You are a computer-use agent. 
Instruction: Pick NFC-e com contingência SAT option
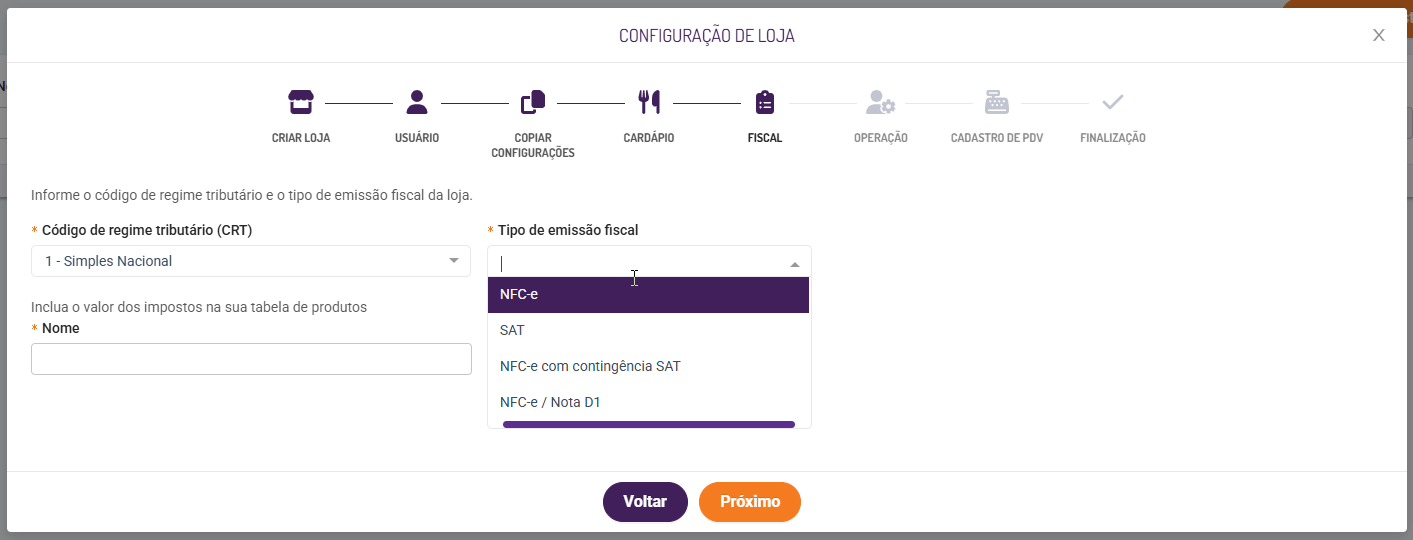(648, 366)
